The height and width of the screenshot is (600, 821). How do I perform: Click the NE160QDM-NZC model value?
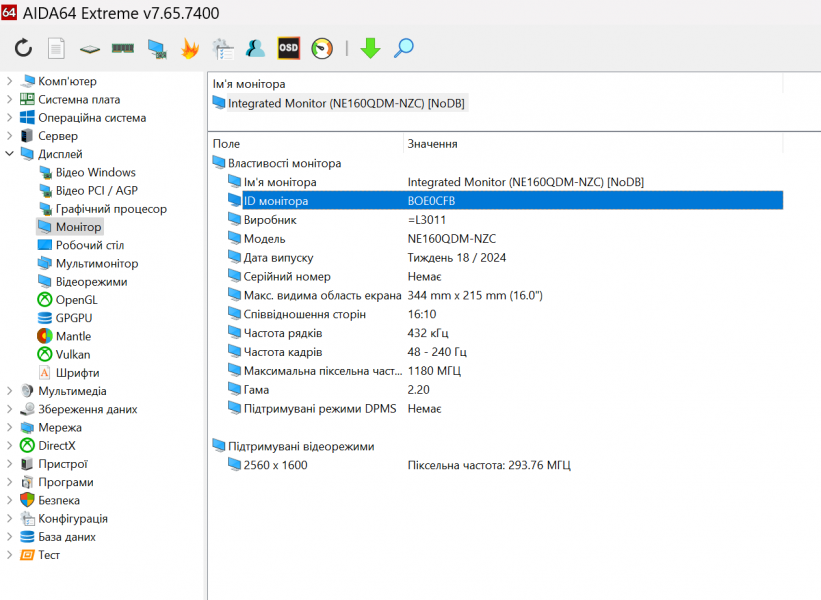[451, 239]
